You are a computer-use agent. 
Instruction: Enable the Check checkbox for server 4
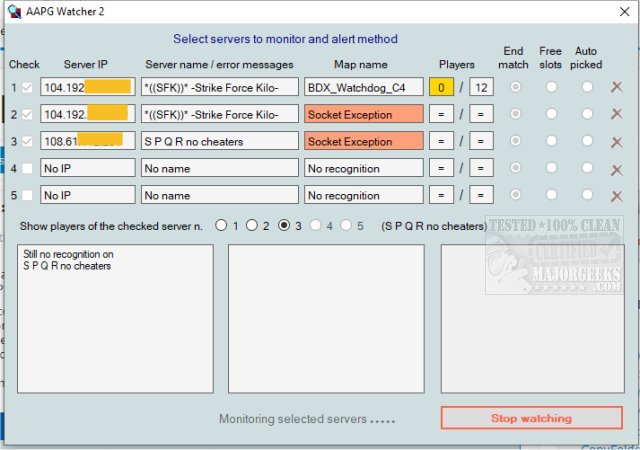[27, 168]
